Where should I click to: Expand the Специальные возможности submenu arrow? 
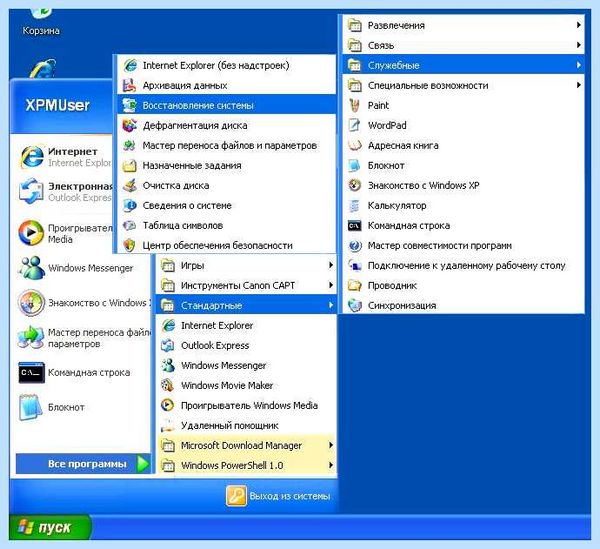click(579, 85)
